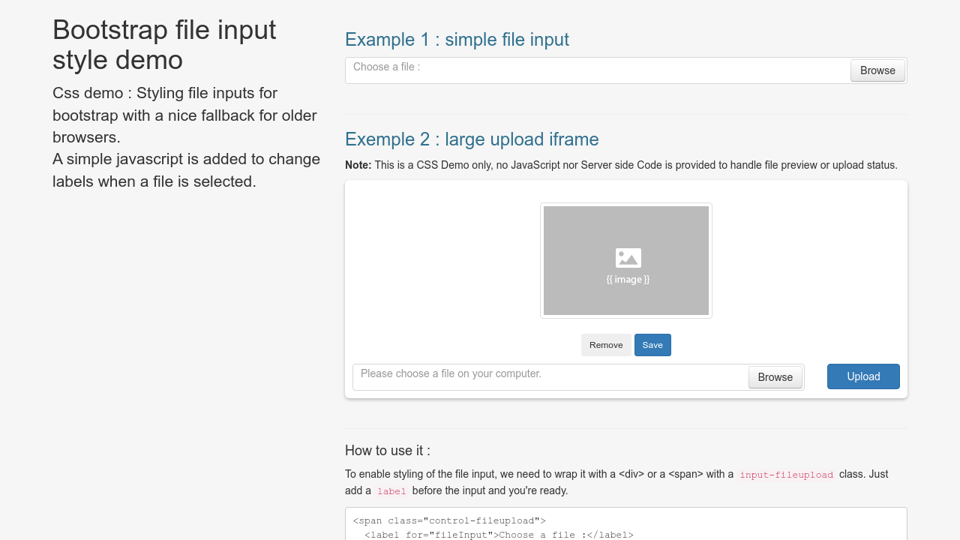Focus the 'Choose a file :' input field
The width and height of the screenshot is (960, 540).
[597, 70]
